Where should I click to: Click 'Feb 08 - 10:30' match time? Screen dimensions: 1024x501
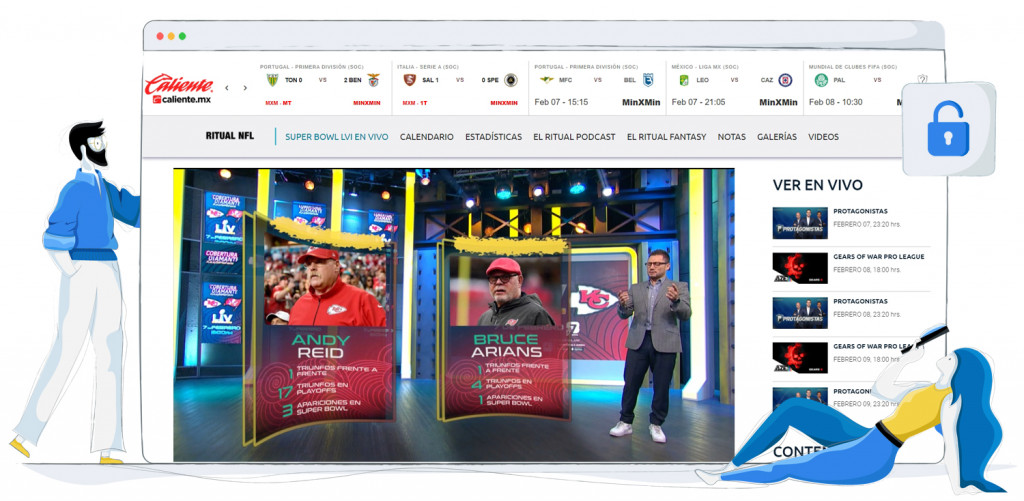[x=835, y=103]
